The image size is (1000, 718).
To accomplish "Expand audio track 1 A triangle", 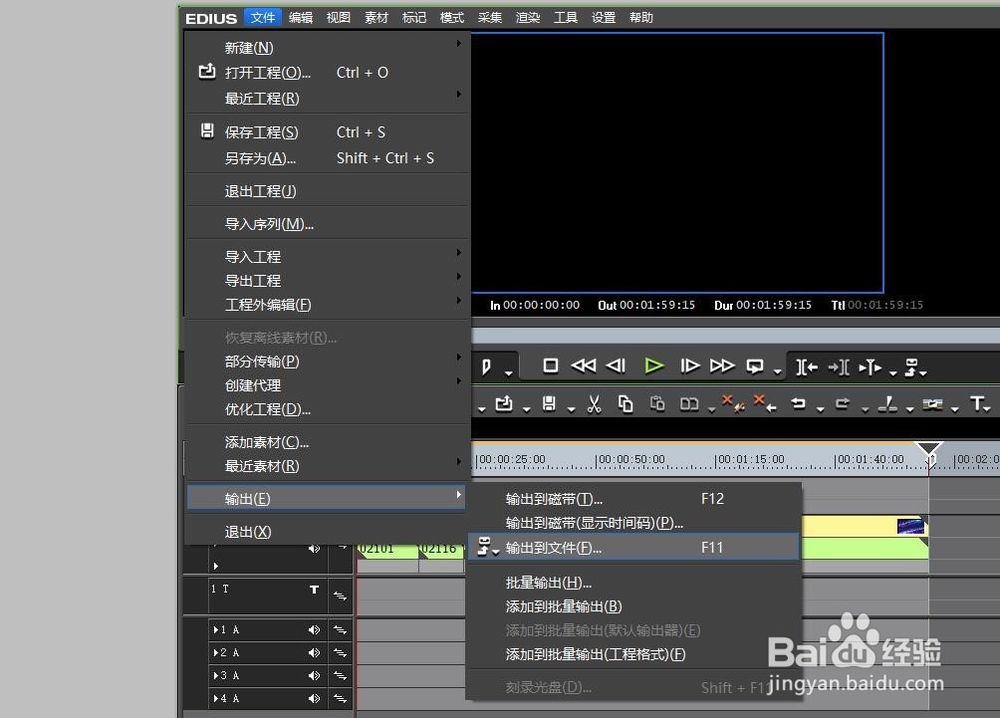I will (x=216, y=630).
